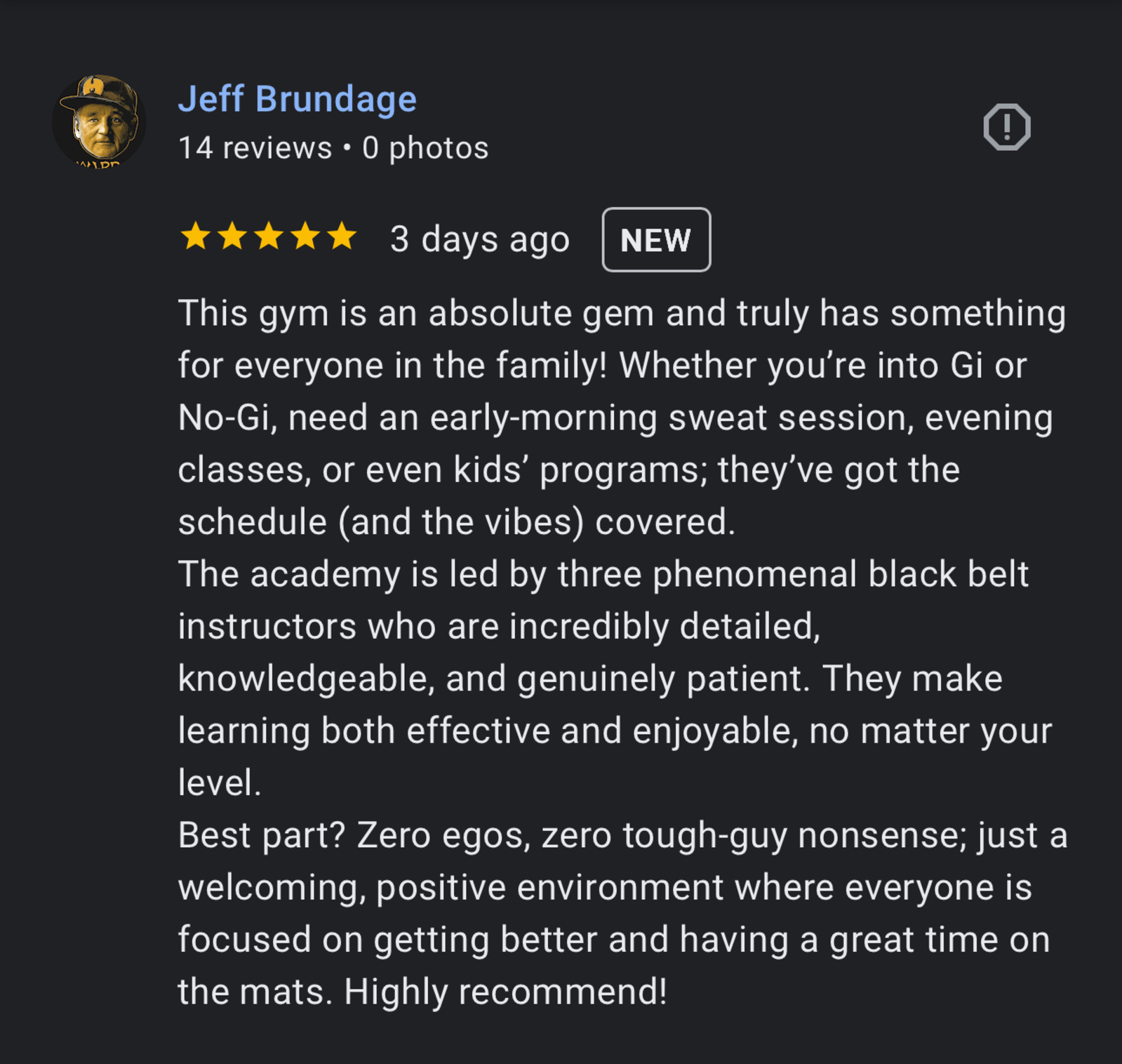The height and width of the screenshot is (1064, 1122).
Task: Click the report review flag icon
Action: click(x=1006, y=127)
